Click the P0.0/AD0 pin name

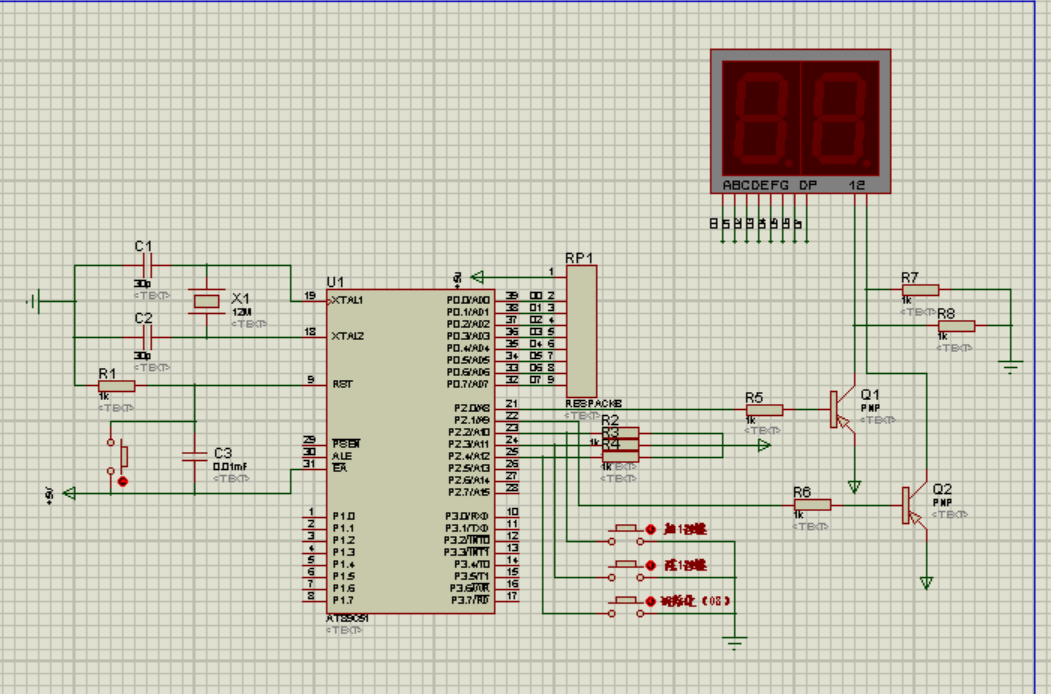[x=469, y=300]
